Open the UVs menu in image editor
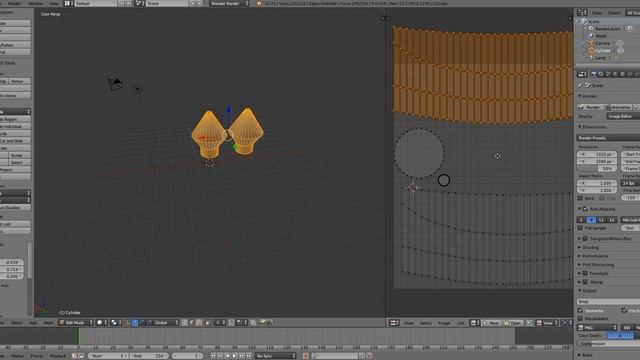 pos(460,323)
